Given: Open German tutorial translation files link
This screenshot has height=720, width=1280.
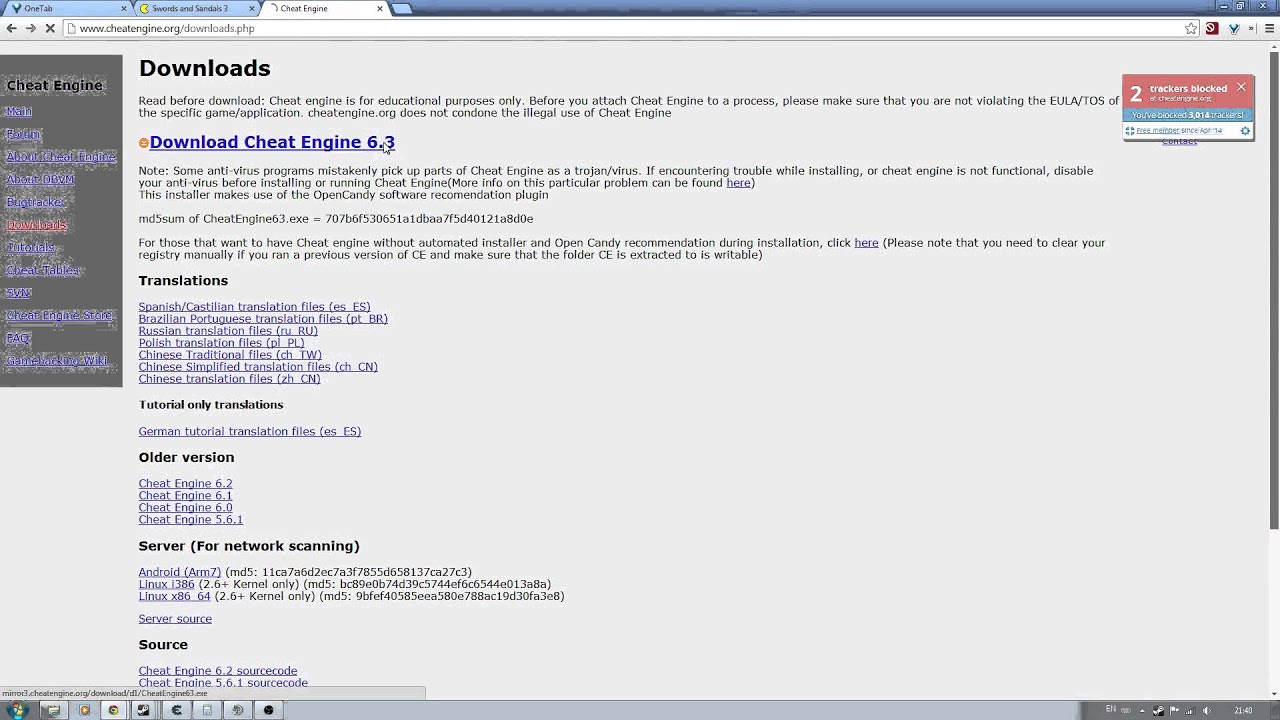Looking at the screenshot, I should pos(250,432).
